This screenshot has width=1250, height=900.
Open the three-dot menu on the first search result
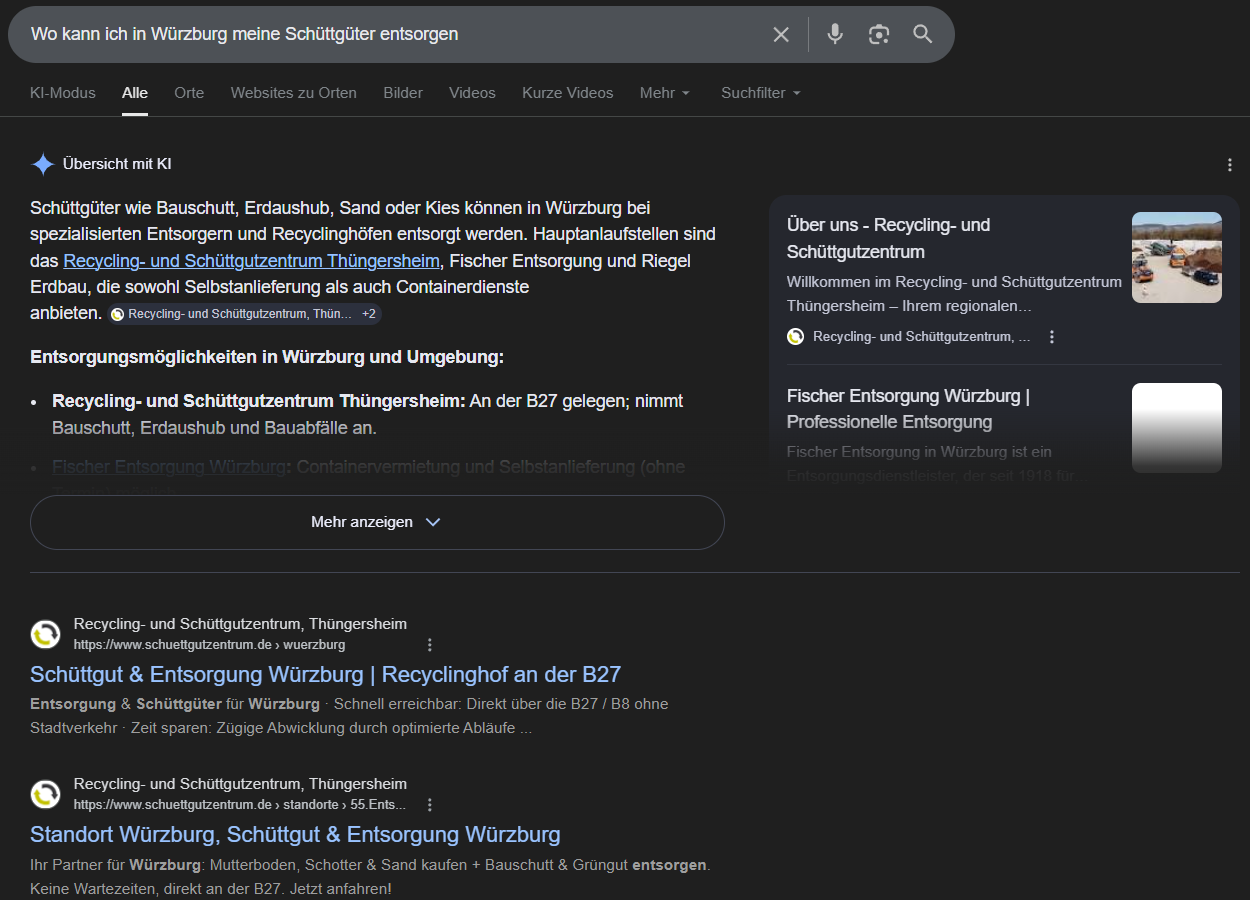click(430, 645)
